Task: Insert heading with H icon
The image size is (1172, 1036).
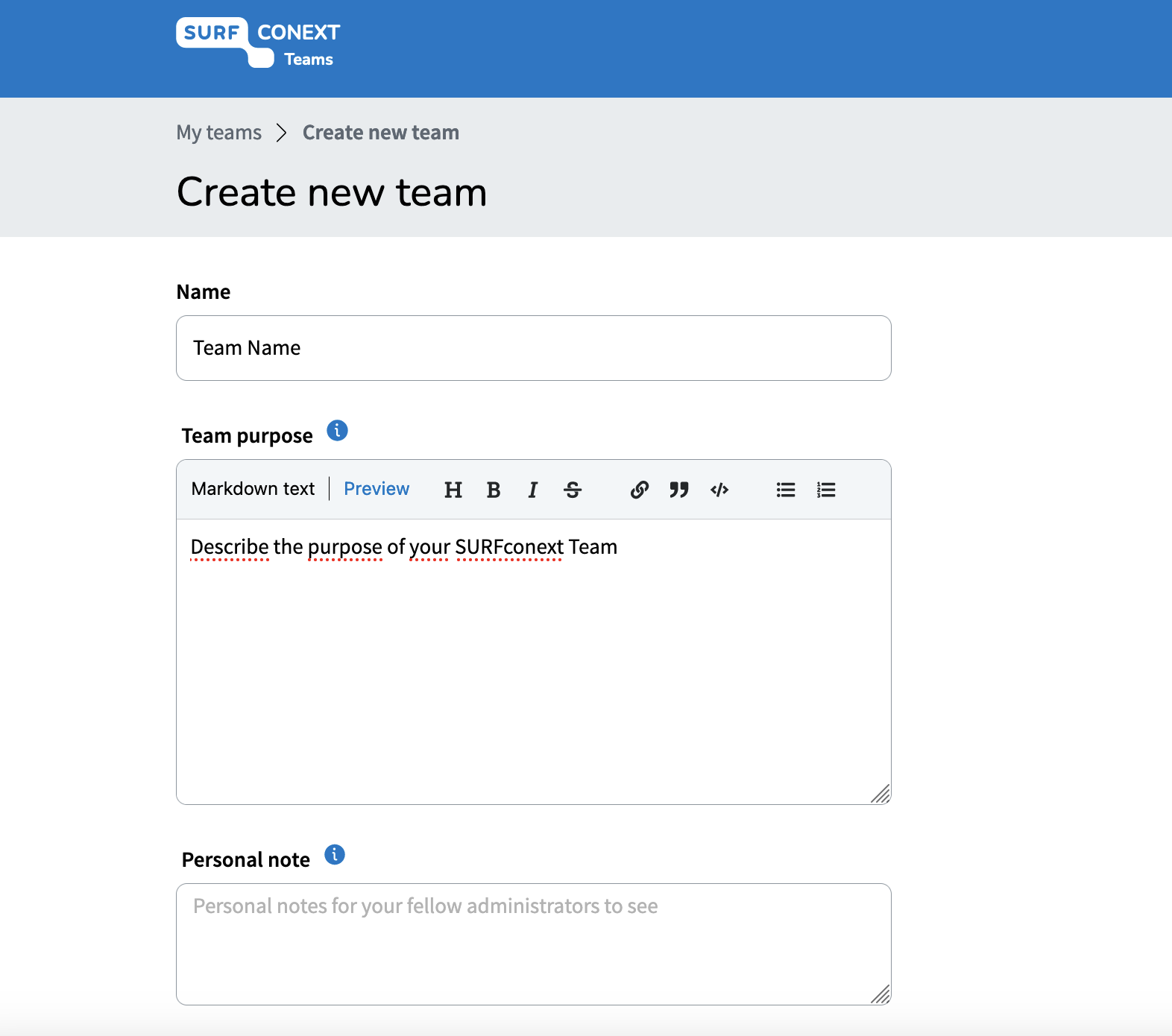Action: tap(453, 490)
